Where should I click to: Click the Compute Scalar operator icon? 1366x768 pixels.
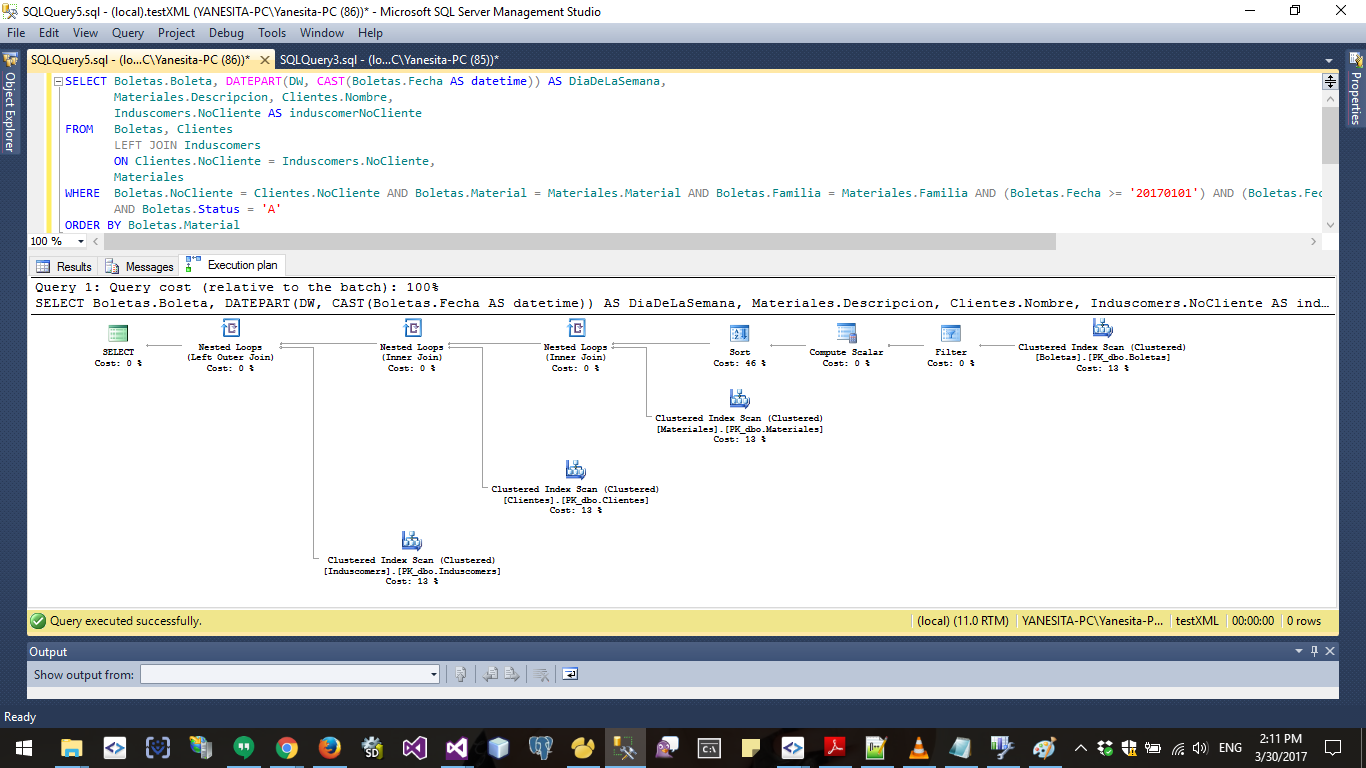pos(846,333)
